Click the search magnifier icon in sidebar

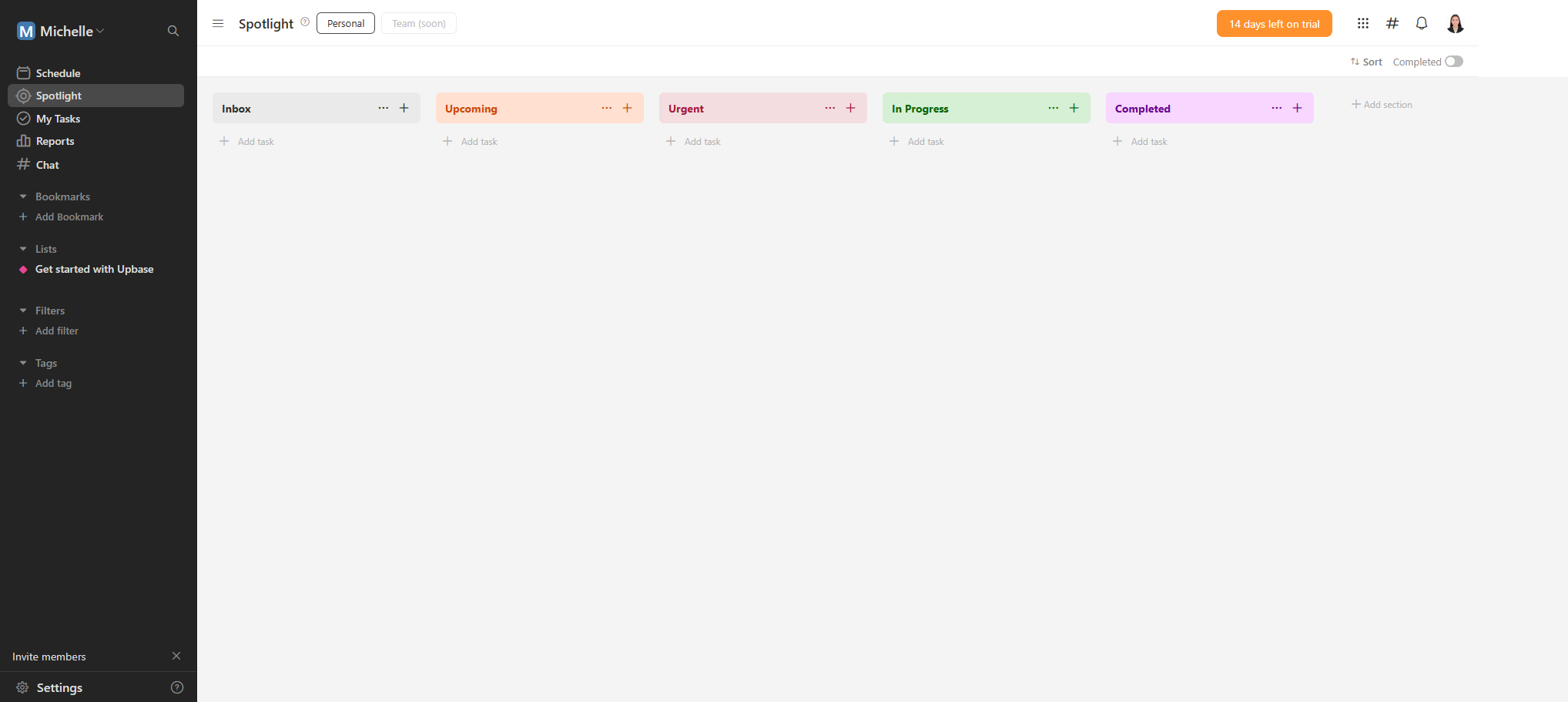click(x=173, y=31)
